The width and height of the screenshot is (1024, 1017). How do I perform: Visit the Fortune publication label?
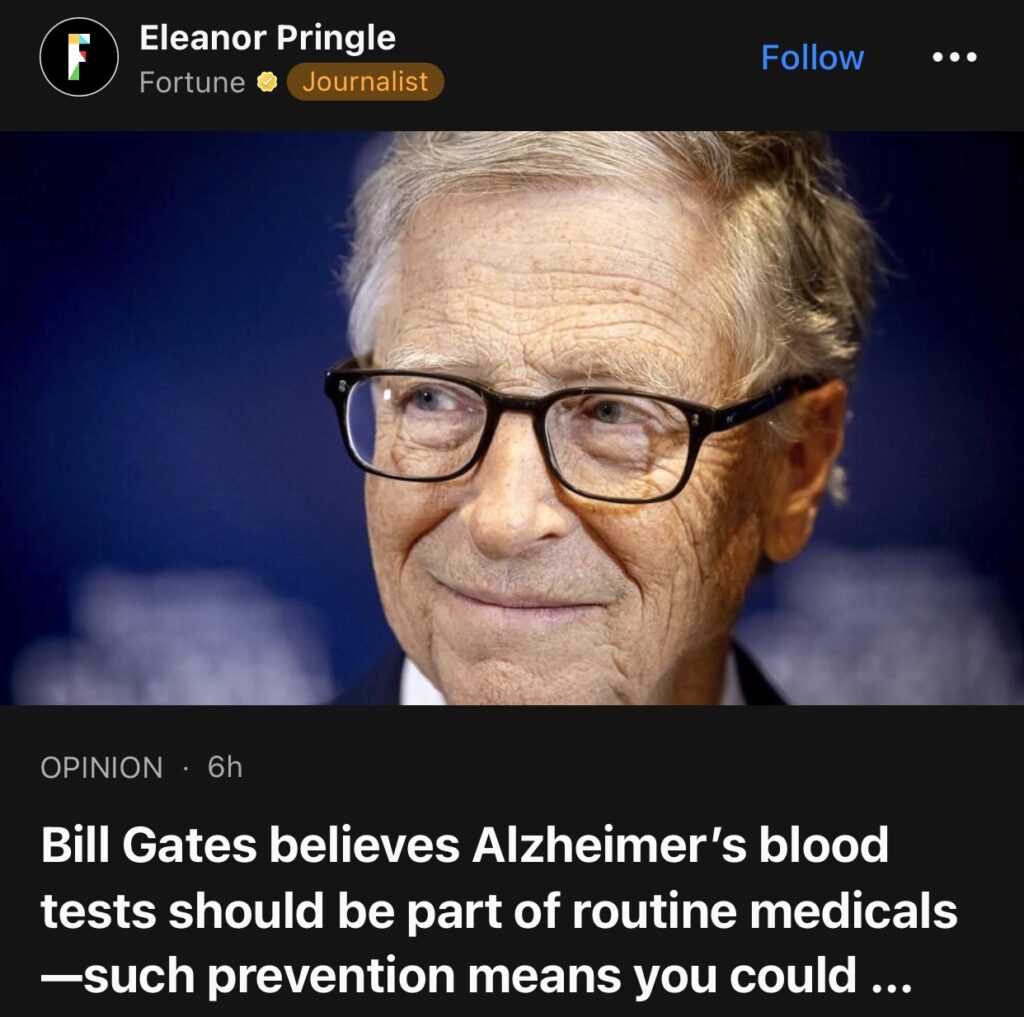coord(192,82)
